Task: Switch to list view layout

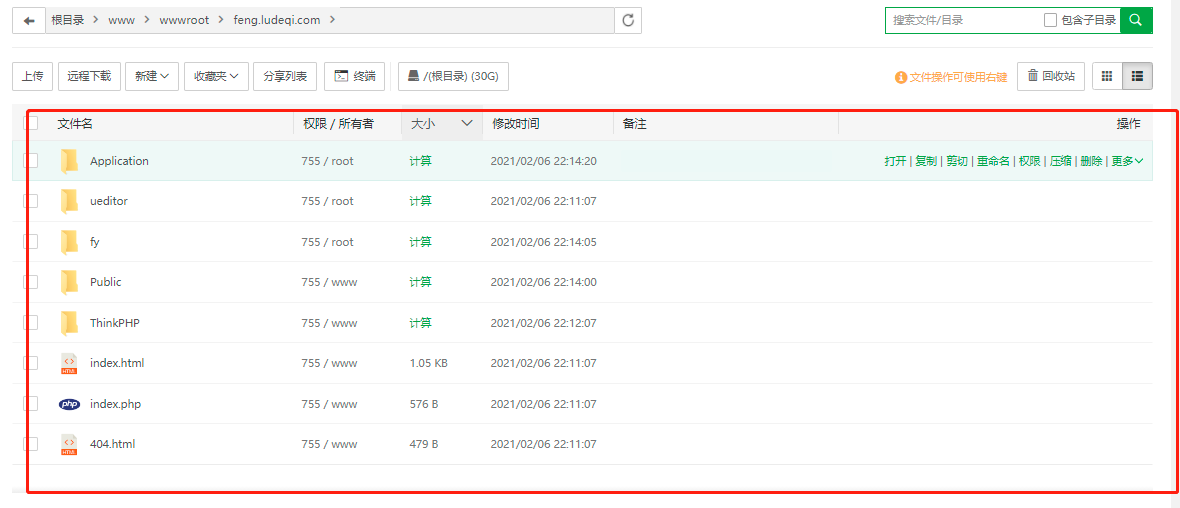Action: [1138, 76]
